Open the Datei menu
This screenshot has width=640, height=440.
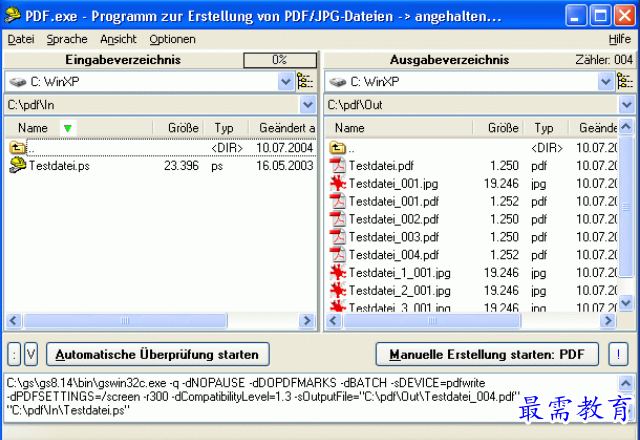(x=21, y=39)
